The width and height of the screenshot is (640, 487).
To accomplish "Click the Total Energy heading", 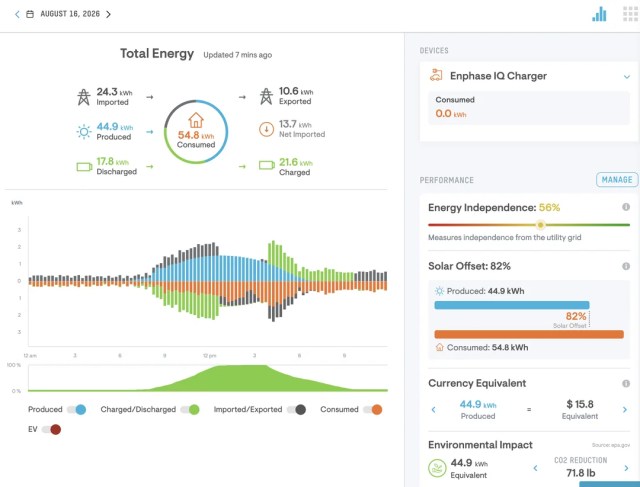I will (x=157, y=53).
